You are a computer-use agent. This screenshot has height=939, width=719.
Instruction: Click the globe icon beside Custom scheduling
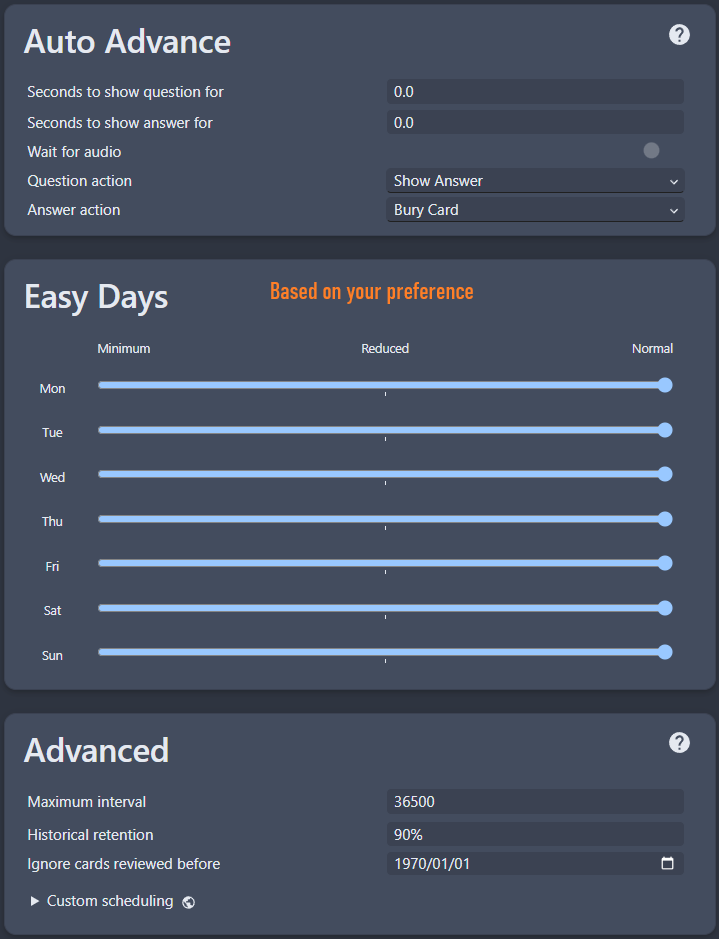coord(189,902)
